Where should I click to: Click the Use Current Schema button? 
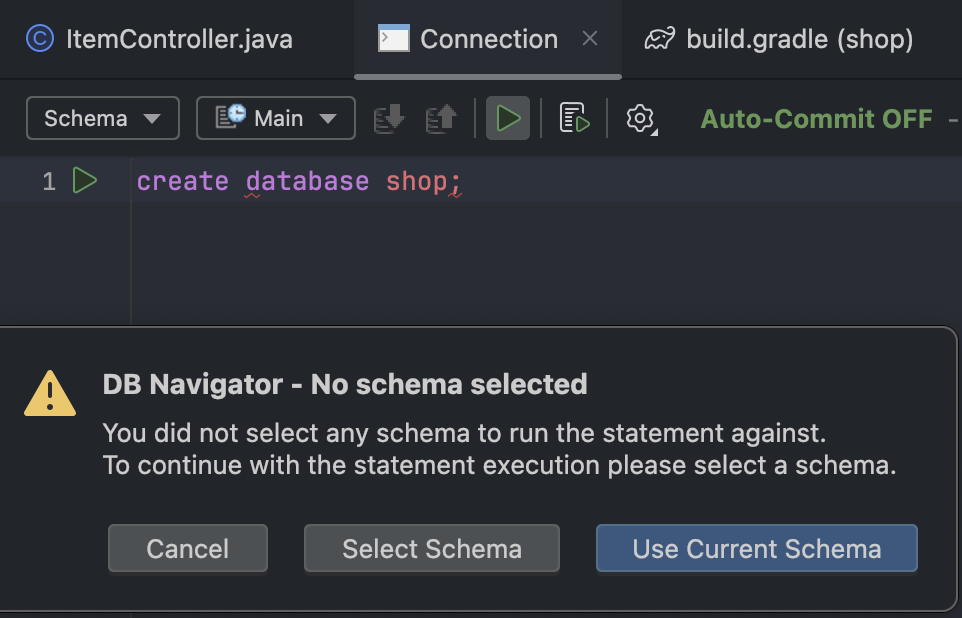coord(756,549)
